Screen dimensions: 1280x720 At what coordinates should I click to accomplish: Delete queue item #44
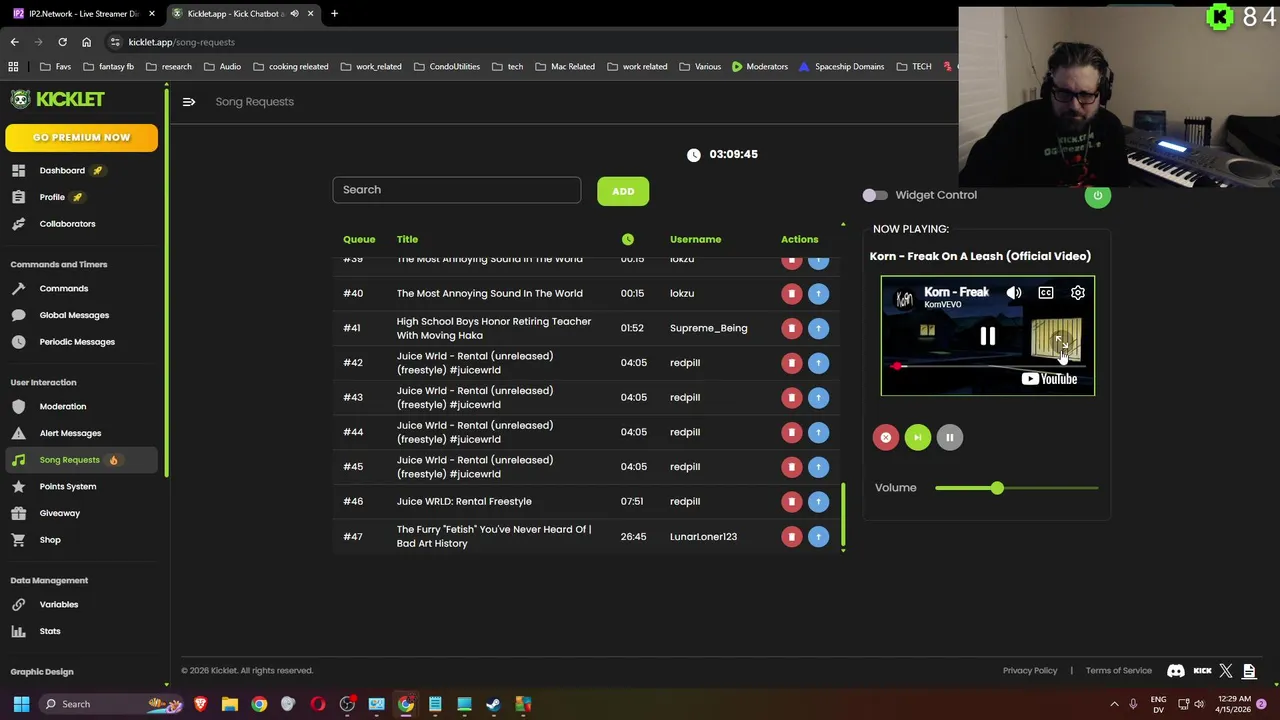791,432
